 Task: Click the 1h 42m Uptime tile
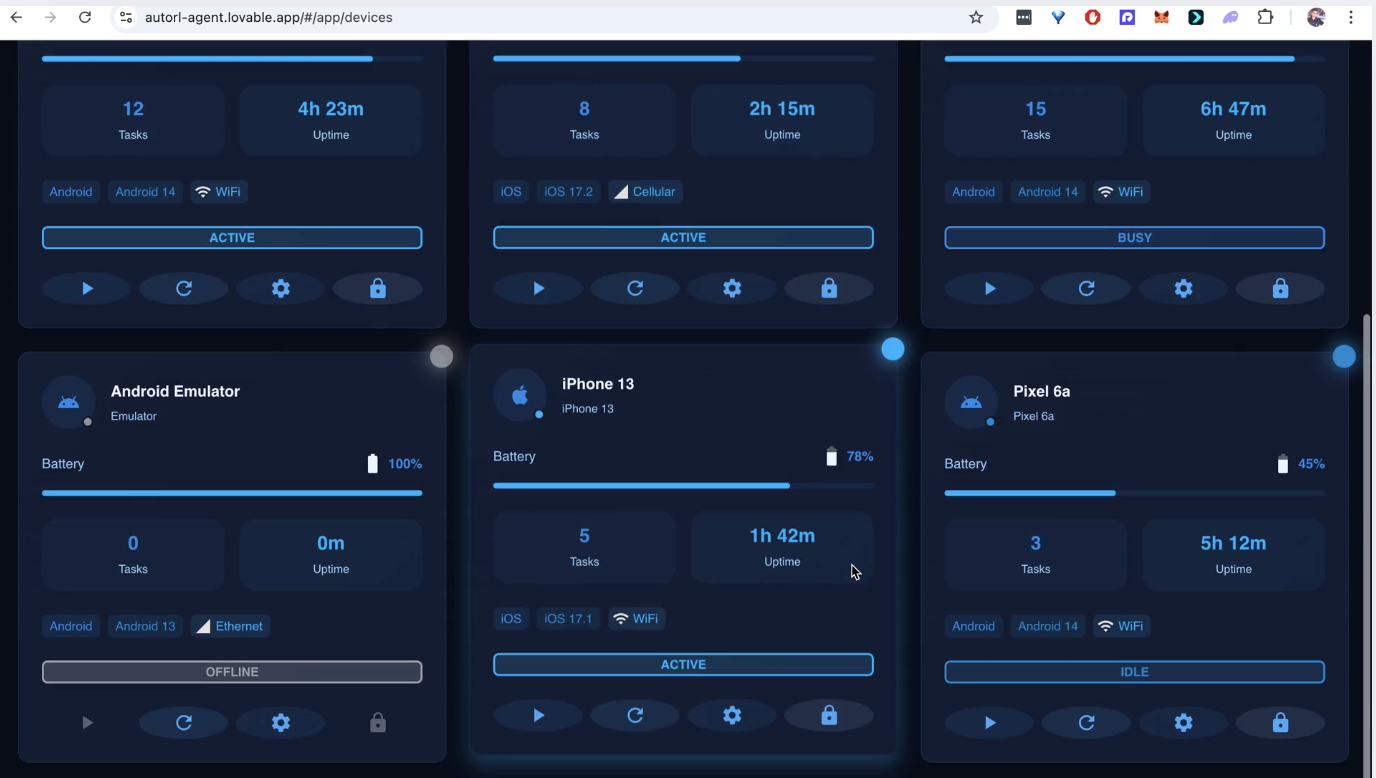[x=782, y=547]
